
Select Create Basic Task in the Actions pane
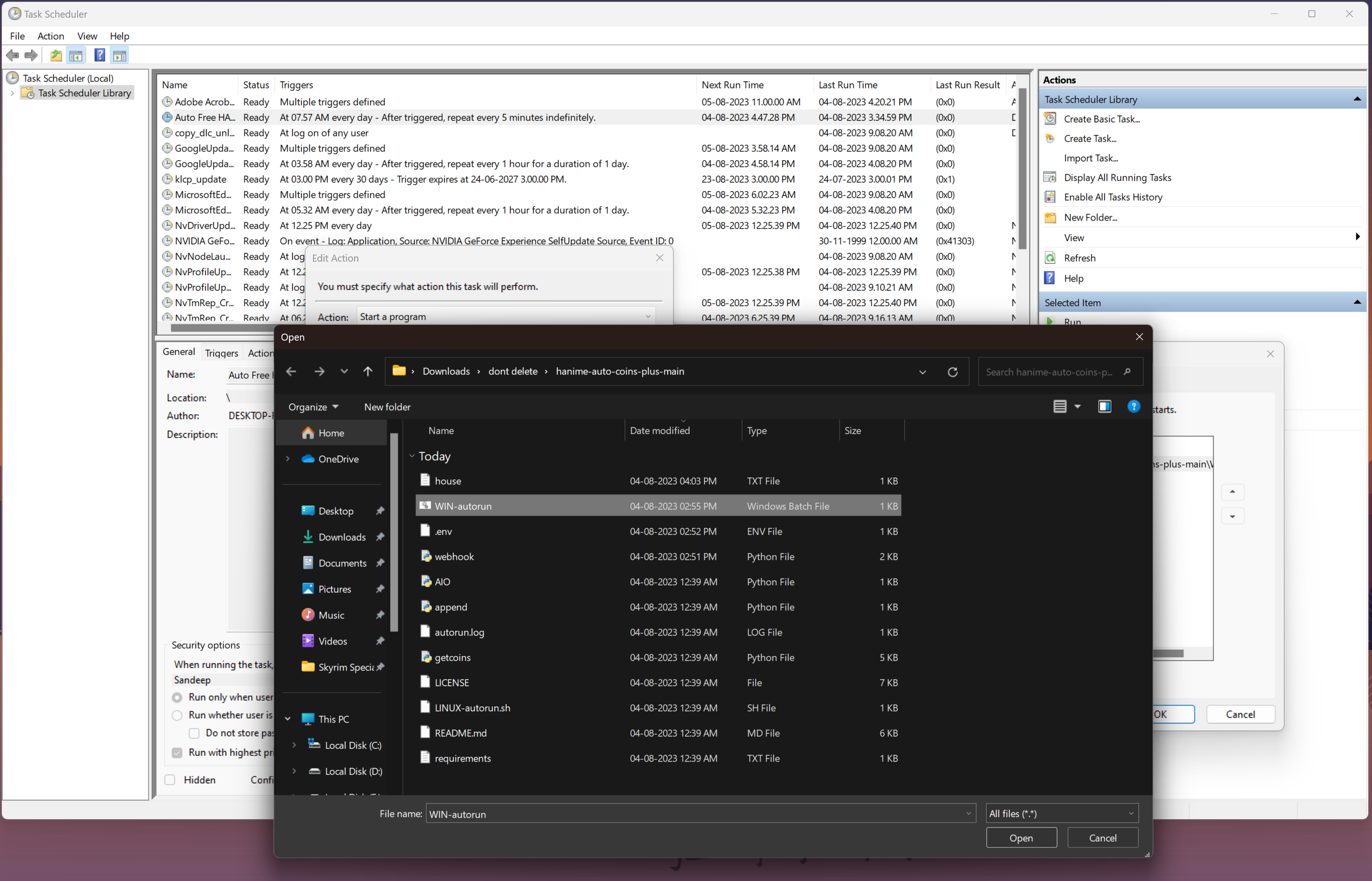click(x=1101, y=118)
